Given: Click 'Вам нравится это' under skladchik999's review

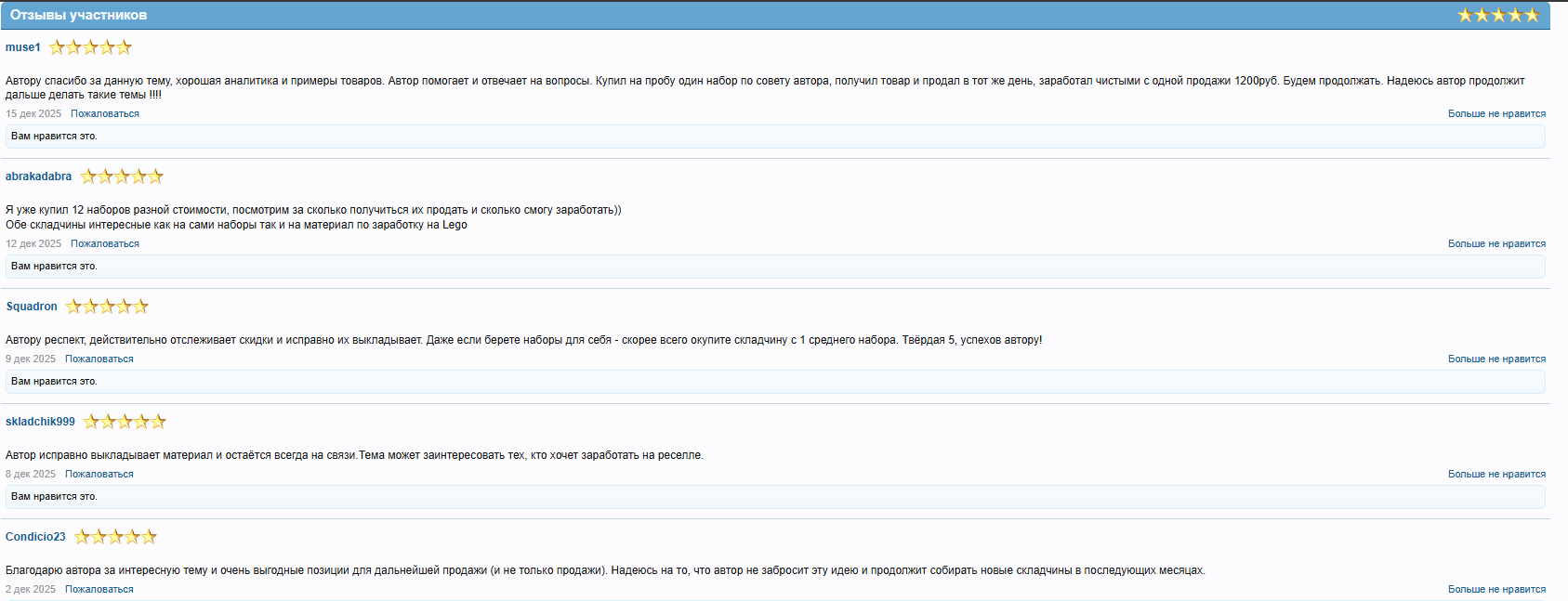Looking at the screenshot, I should click(x=54, y=496).
